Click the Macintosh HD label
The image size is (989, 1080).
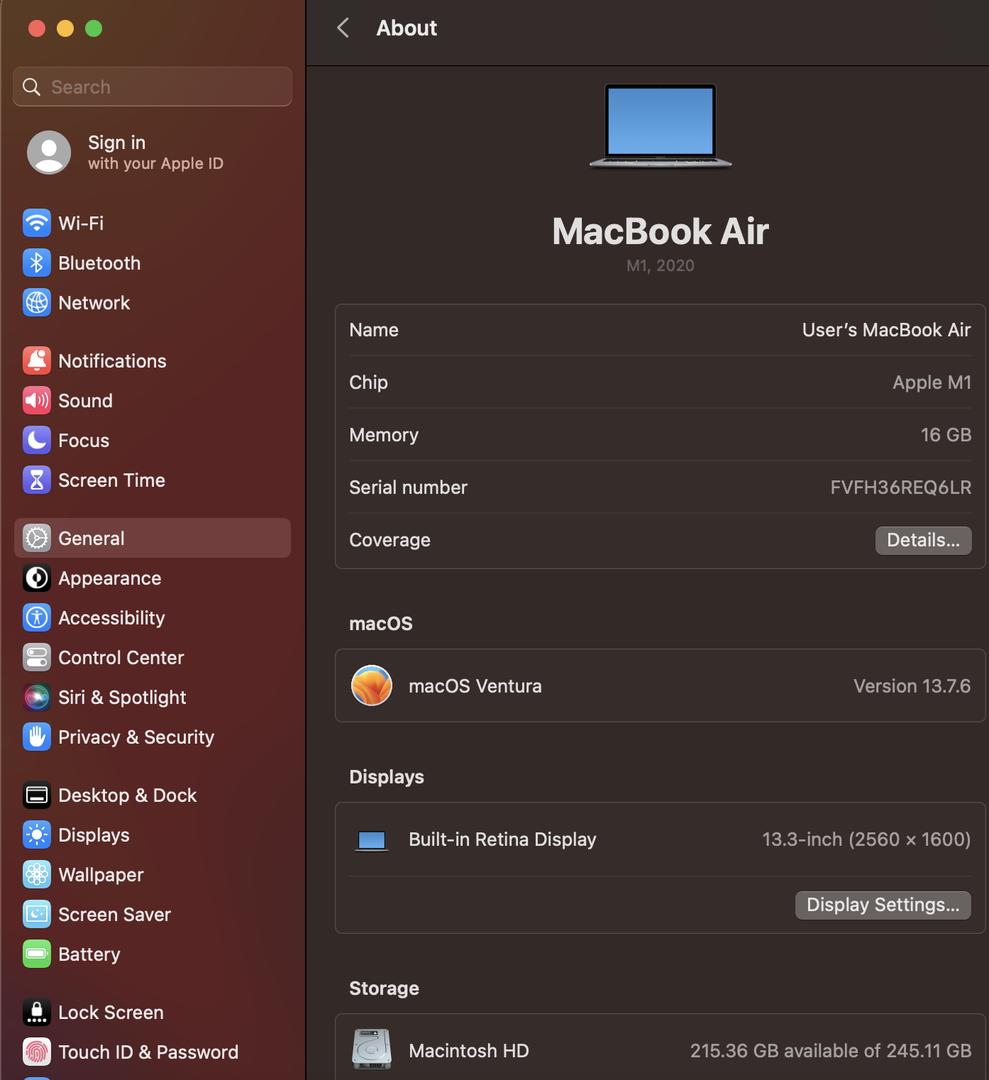tap(469, 1050)
